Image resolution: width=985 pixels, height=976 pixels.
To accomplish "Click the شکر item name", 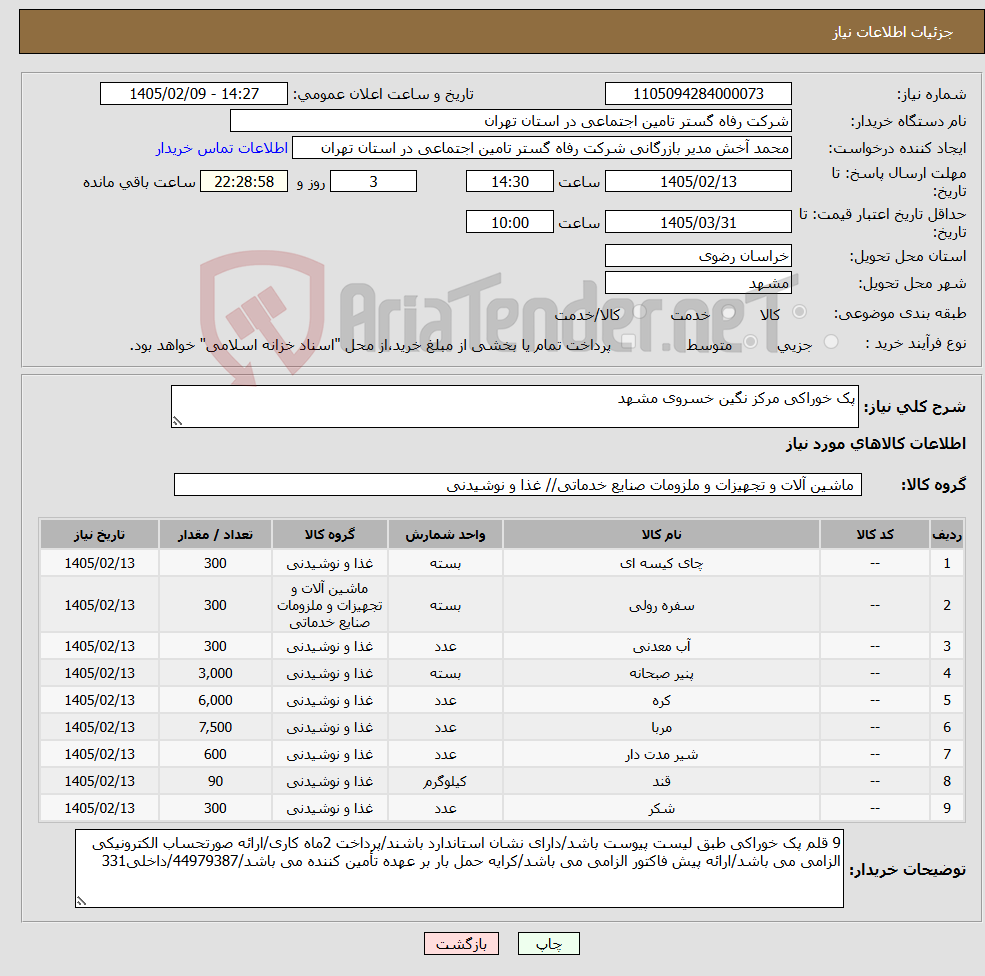I will coord(661,808).
